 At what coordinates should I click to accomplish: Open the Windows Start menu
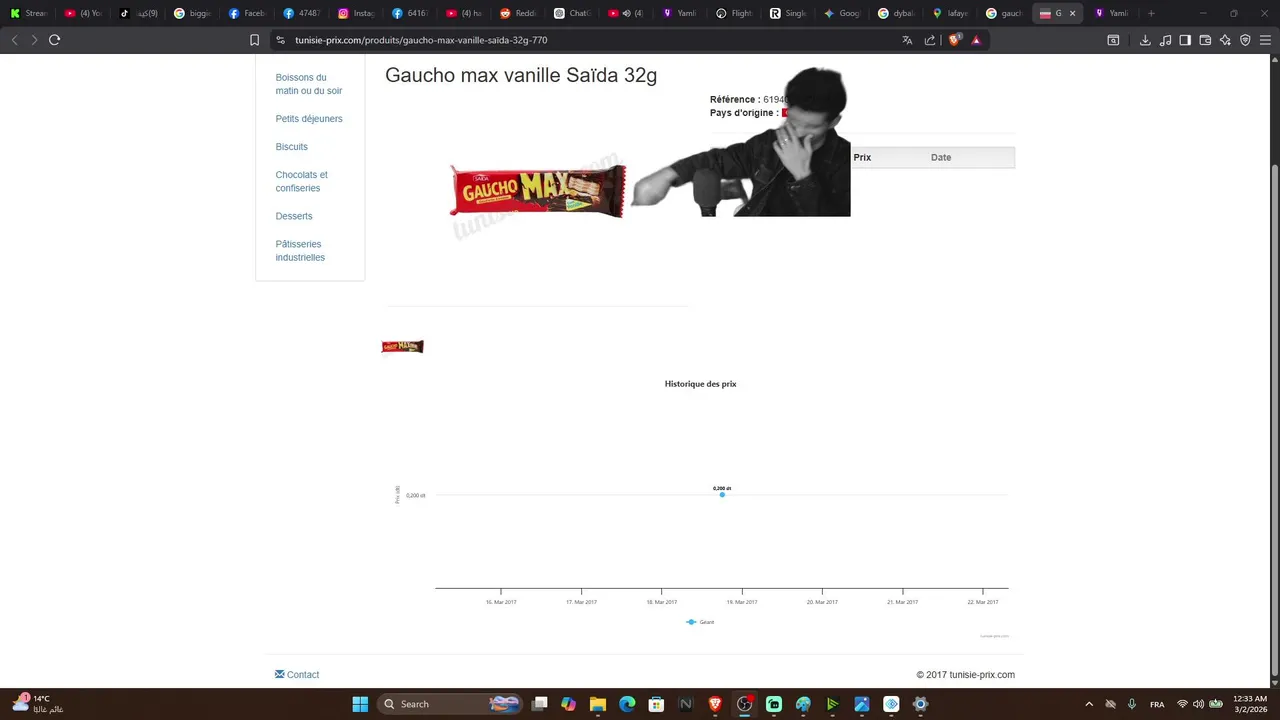pyautogui.click(x=360, y=704)
